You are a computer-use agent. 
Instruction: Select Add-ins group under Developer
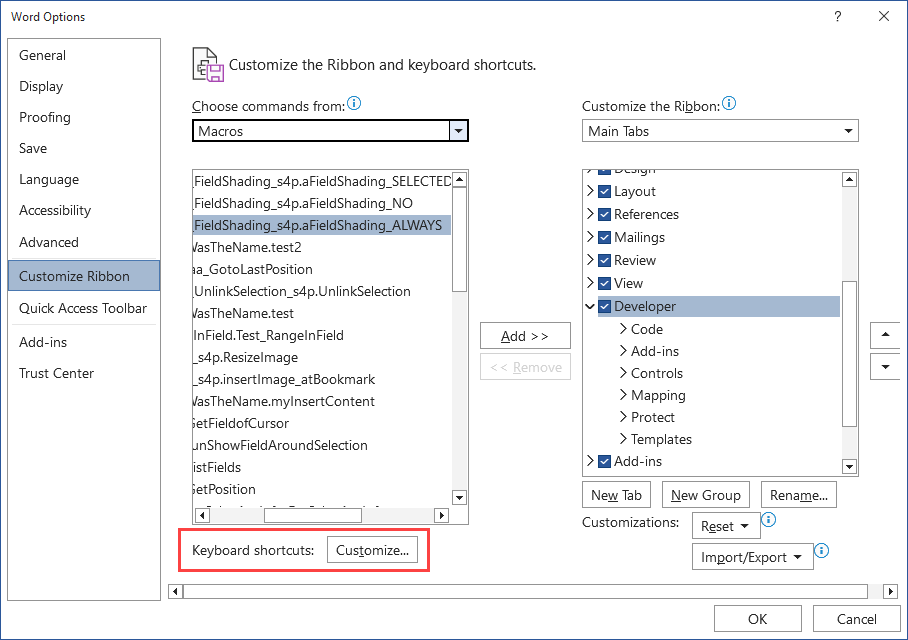point(654,351)
